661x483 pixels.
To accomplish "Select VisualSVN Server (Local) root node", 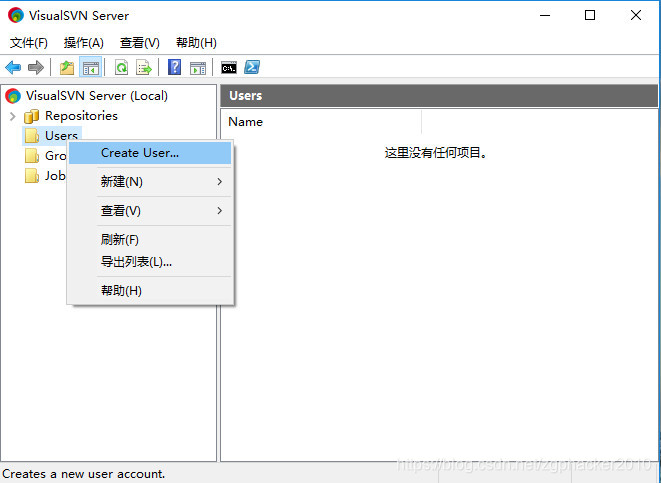I will [97, 96].
